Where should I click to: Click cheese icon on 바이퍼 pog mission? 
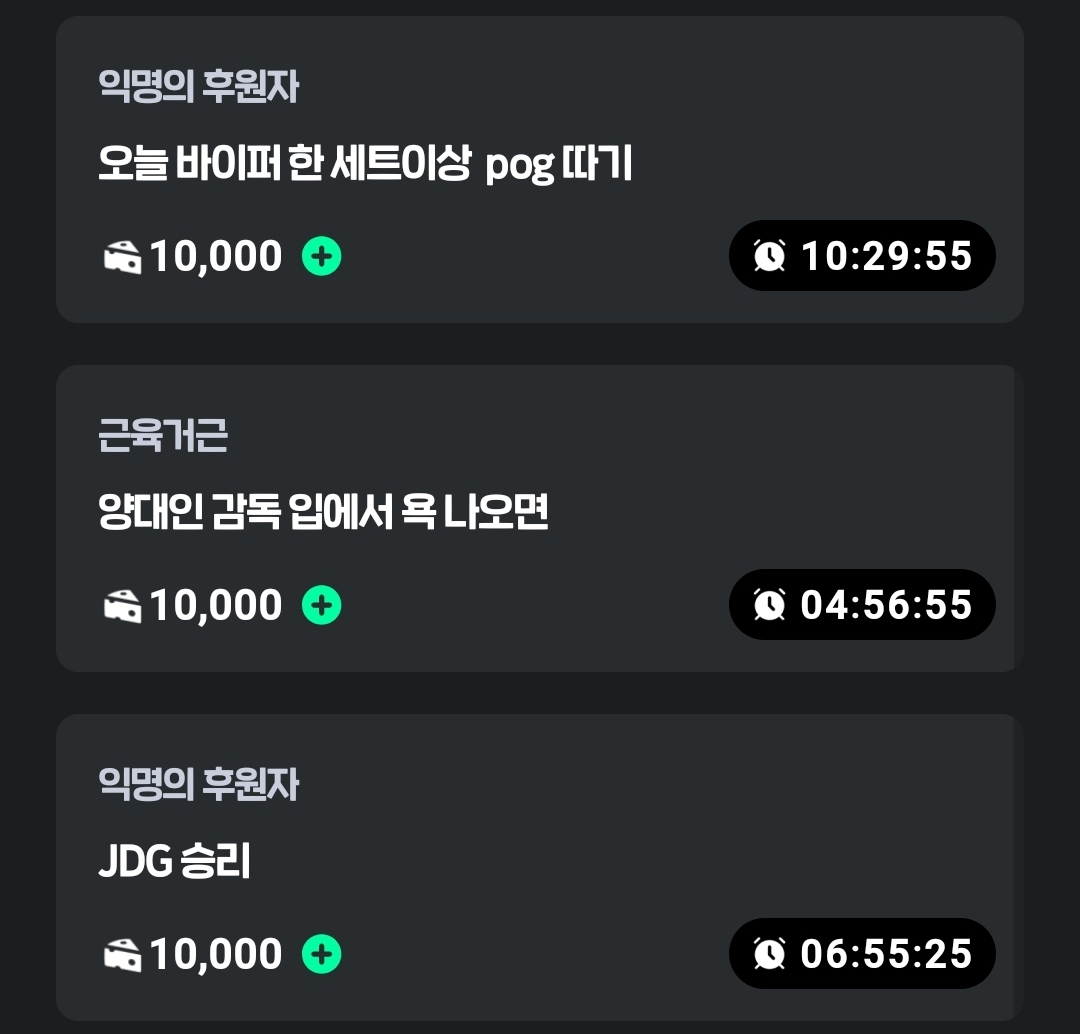(x=123, y=257)
